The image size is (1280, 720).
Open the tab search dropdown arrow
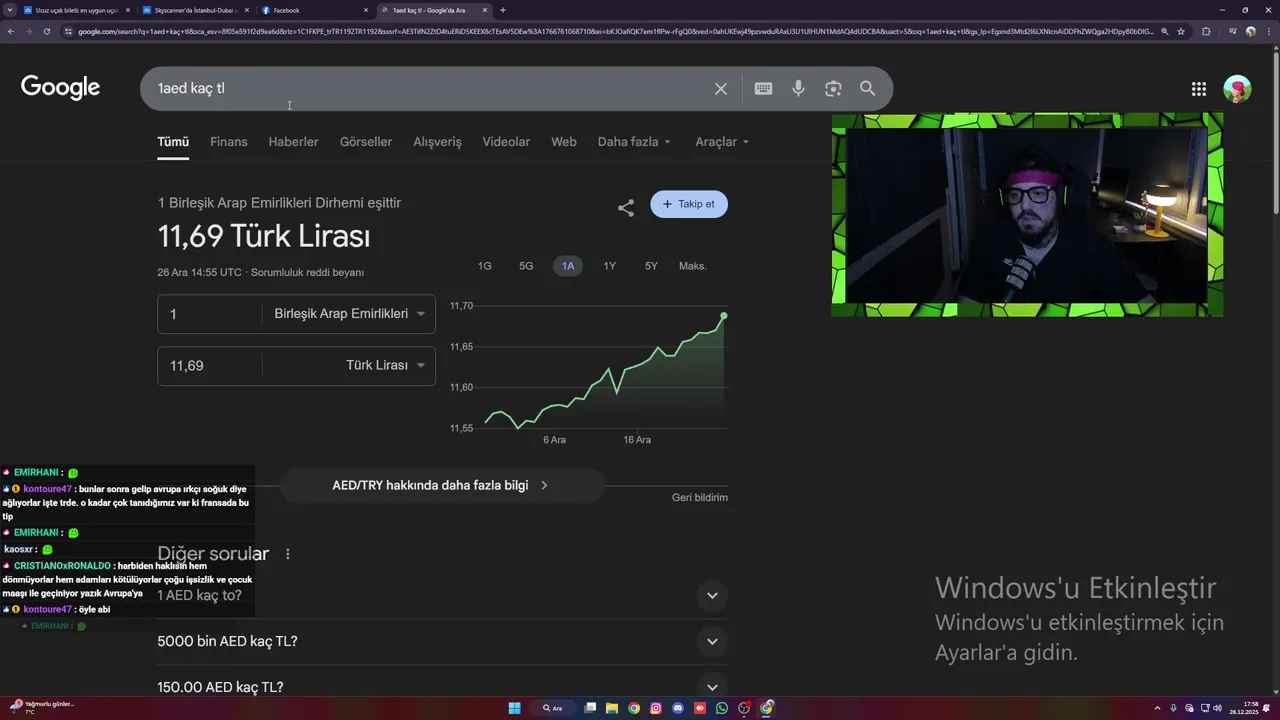coord(10,10)
